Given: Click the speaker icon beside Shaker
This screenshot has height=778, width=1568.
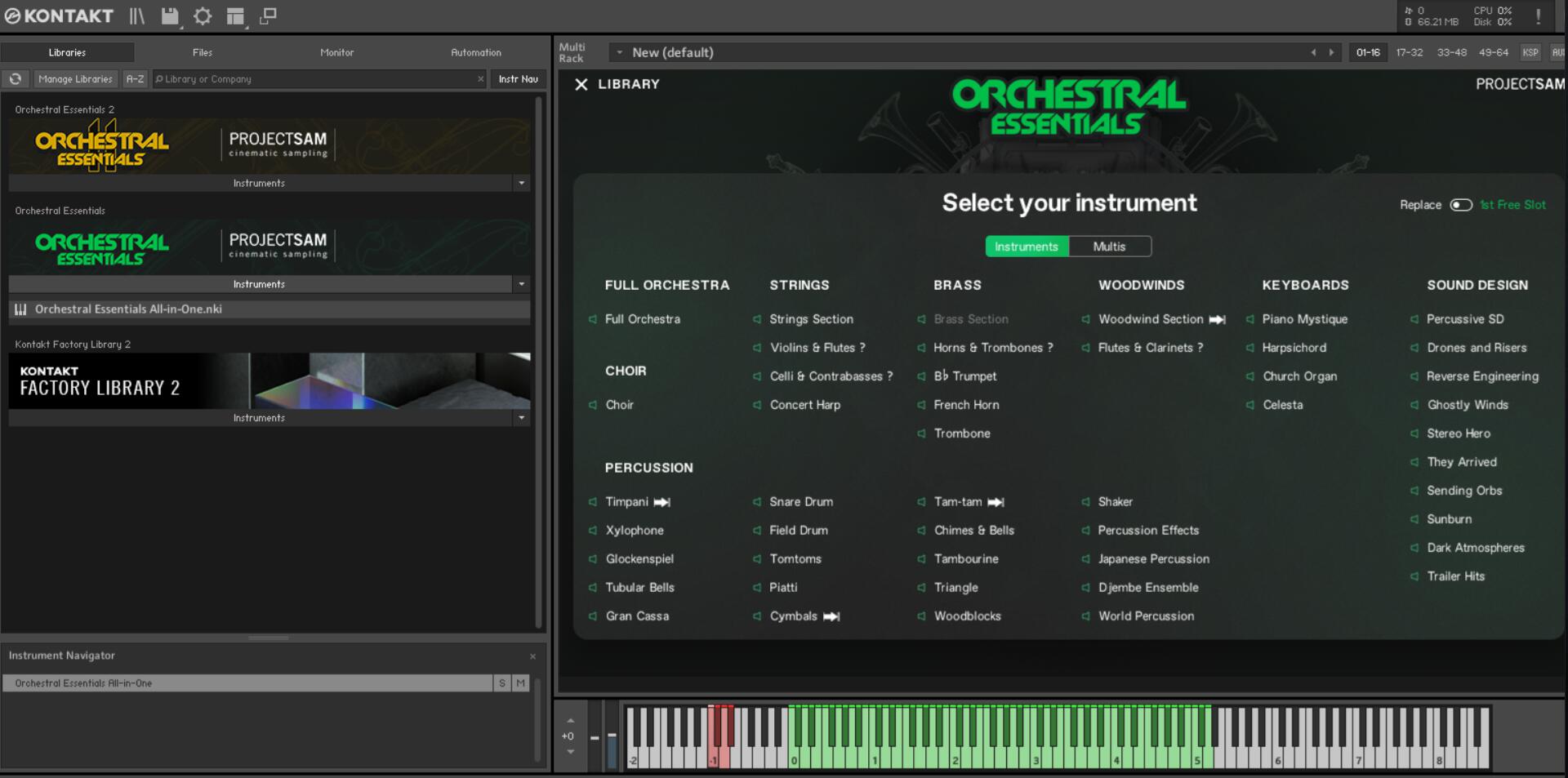Looking at the screenshot, I should [x=1085, y=502].
